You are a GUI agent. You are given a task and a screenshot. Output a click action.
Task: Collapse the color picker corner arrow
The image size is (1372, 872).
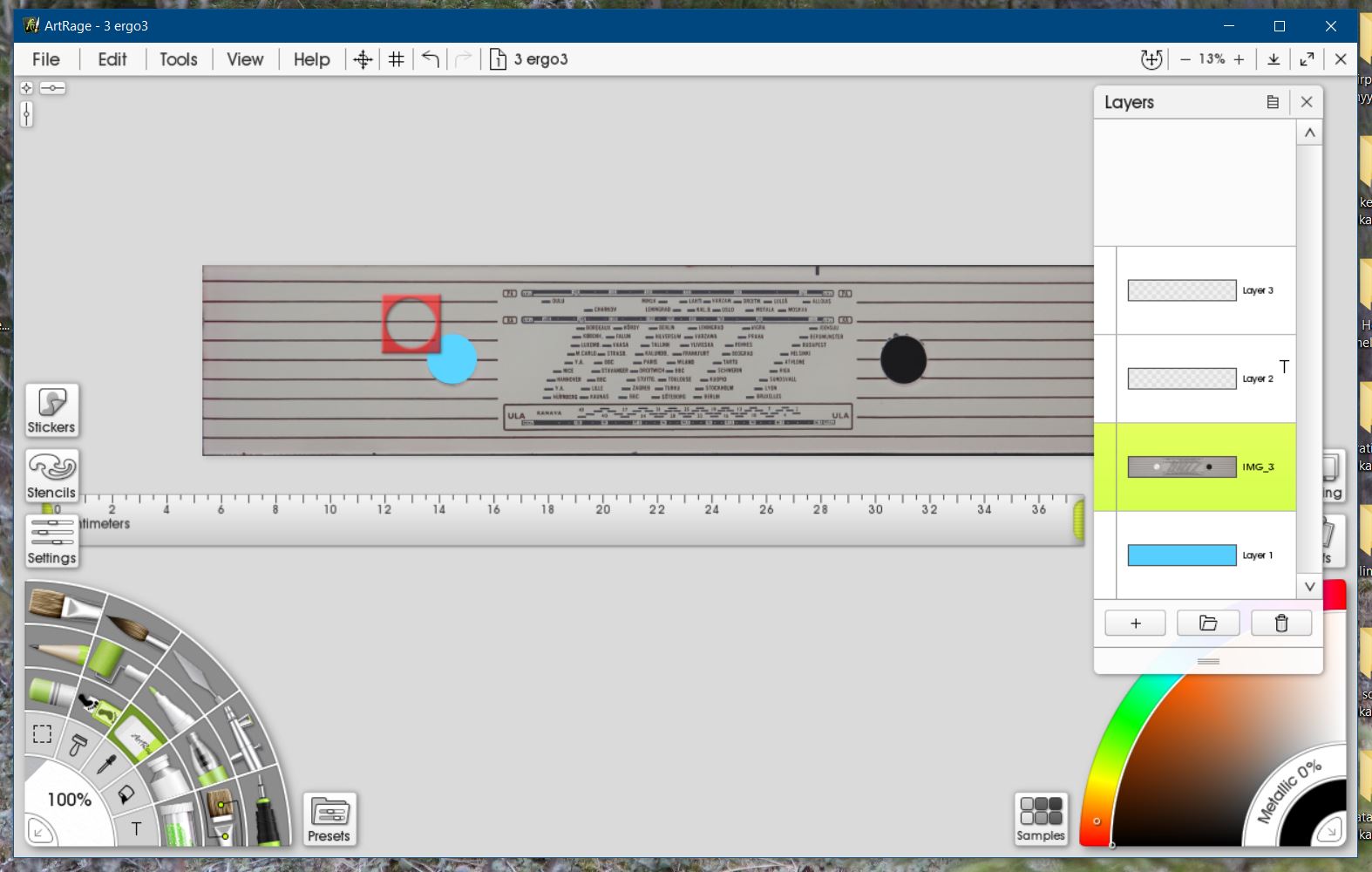pyautogui.click(x=1329, y=829)
